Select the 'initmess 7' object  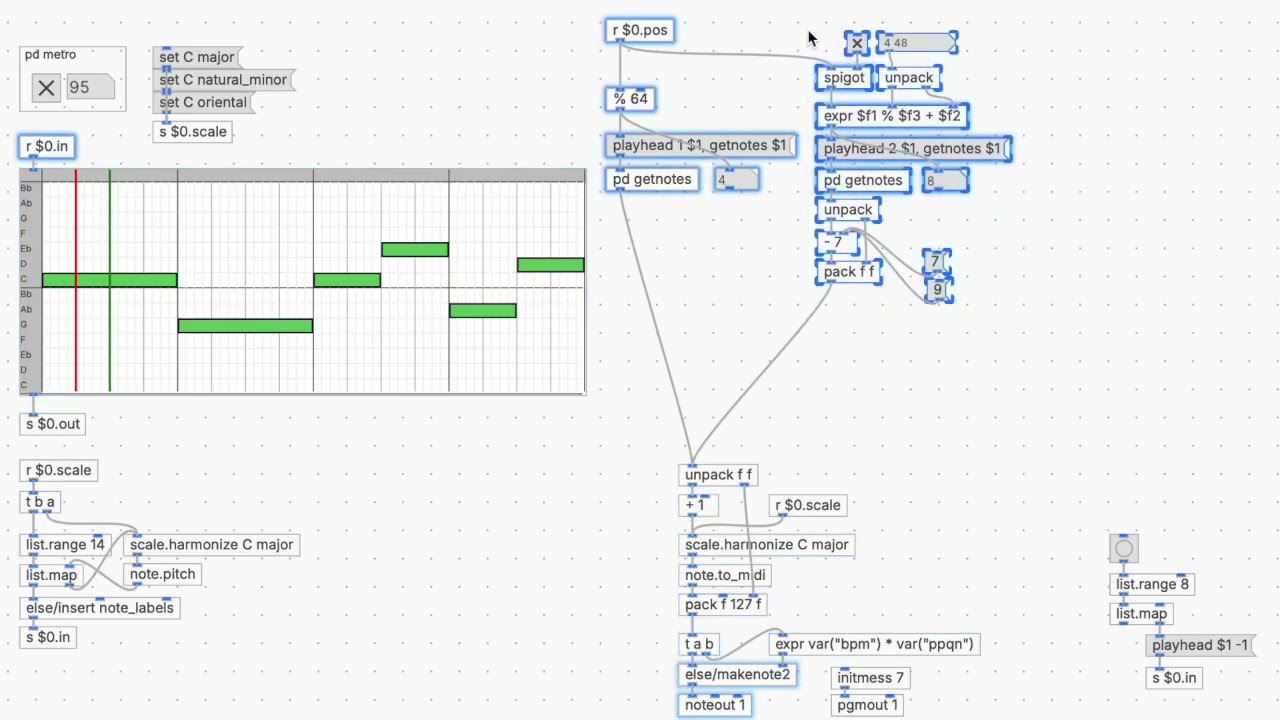point(871,678)
